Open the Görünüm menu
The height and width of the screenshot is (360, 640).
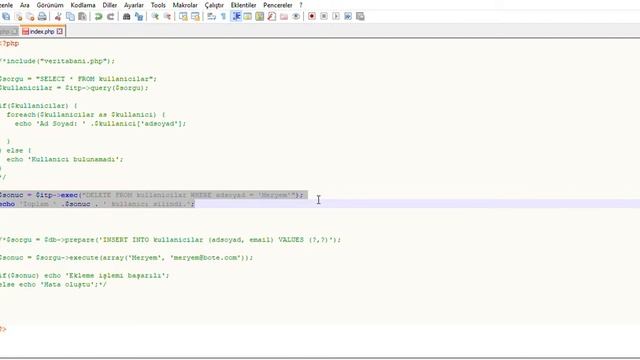click(x=50, y=5)
